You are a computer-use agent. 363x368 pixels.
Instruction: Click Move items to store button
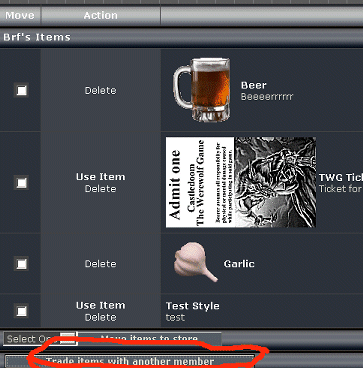tap(149, 339)
